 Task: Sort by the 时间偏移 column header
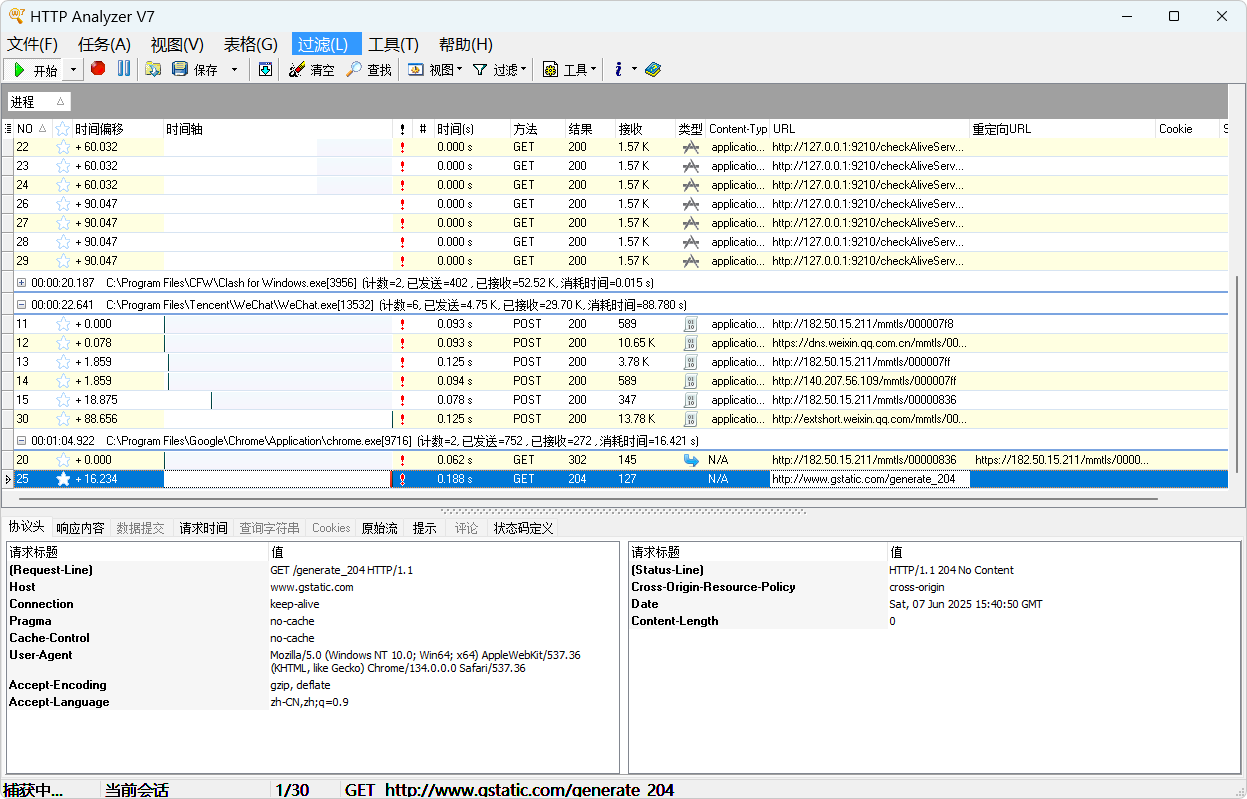(x=117, y=129)
